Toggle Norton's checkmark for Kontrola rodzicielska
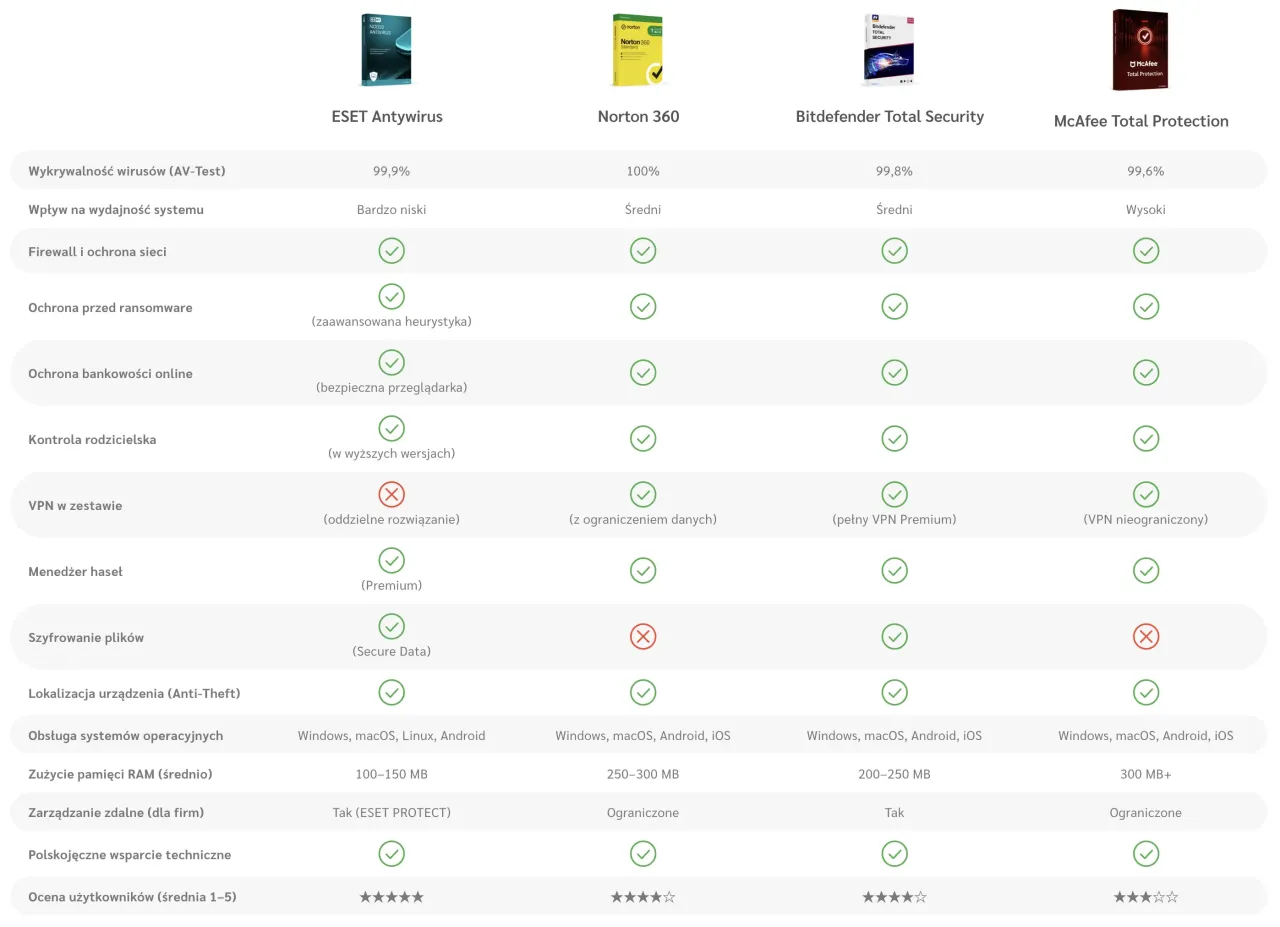The width and height of the screenshot is (1280, 927). [x=643, y=438]
